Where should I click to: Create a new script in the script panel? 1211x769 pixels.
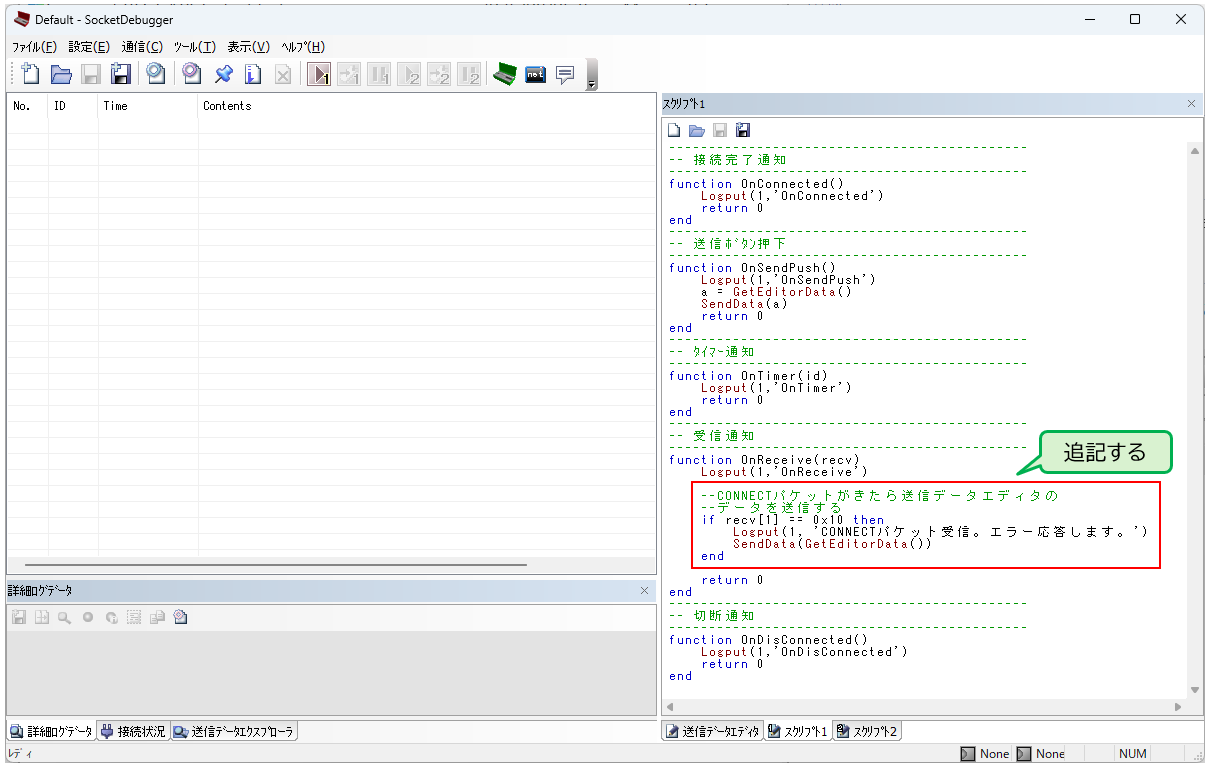tap(673, 129)
